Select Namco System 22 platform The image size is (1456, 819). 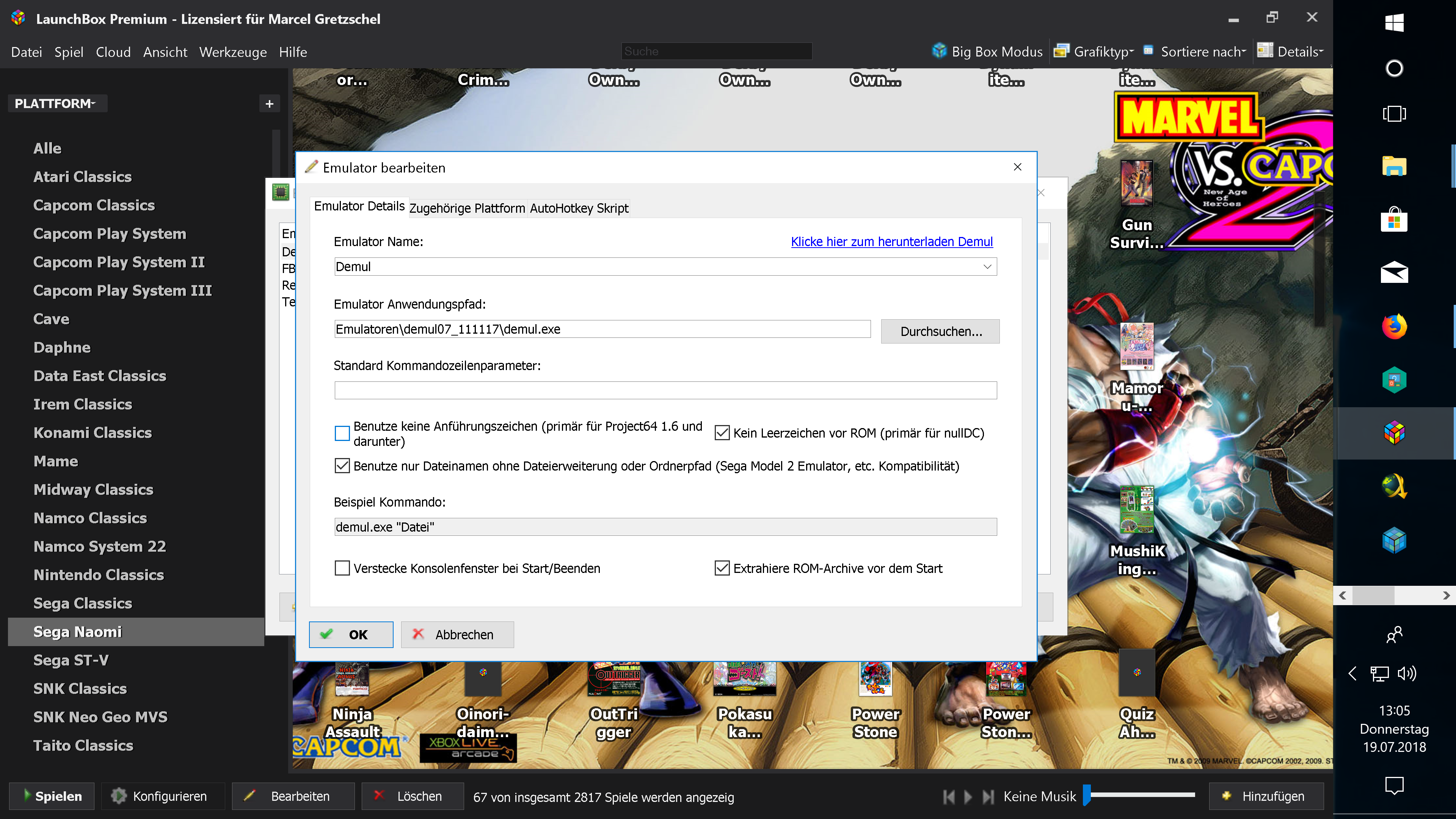click(99, 546)
